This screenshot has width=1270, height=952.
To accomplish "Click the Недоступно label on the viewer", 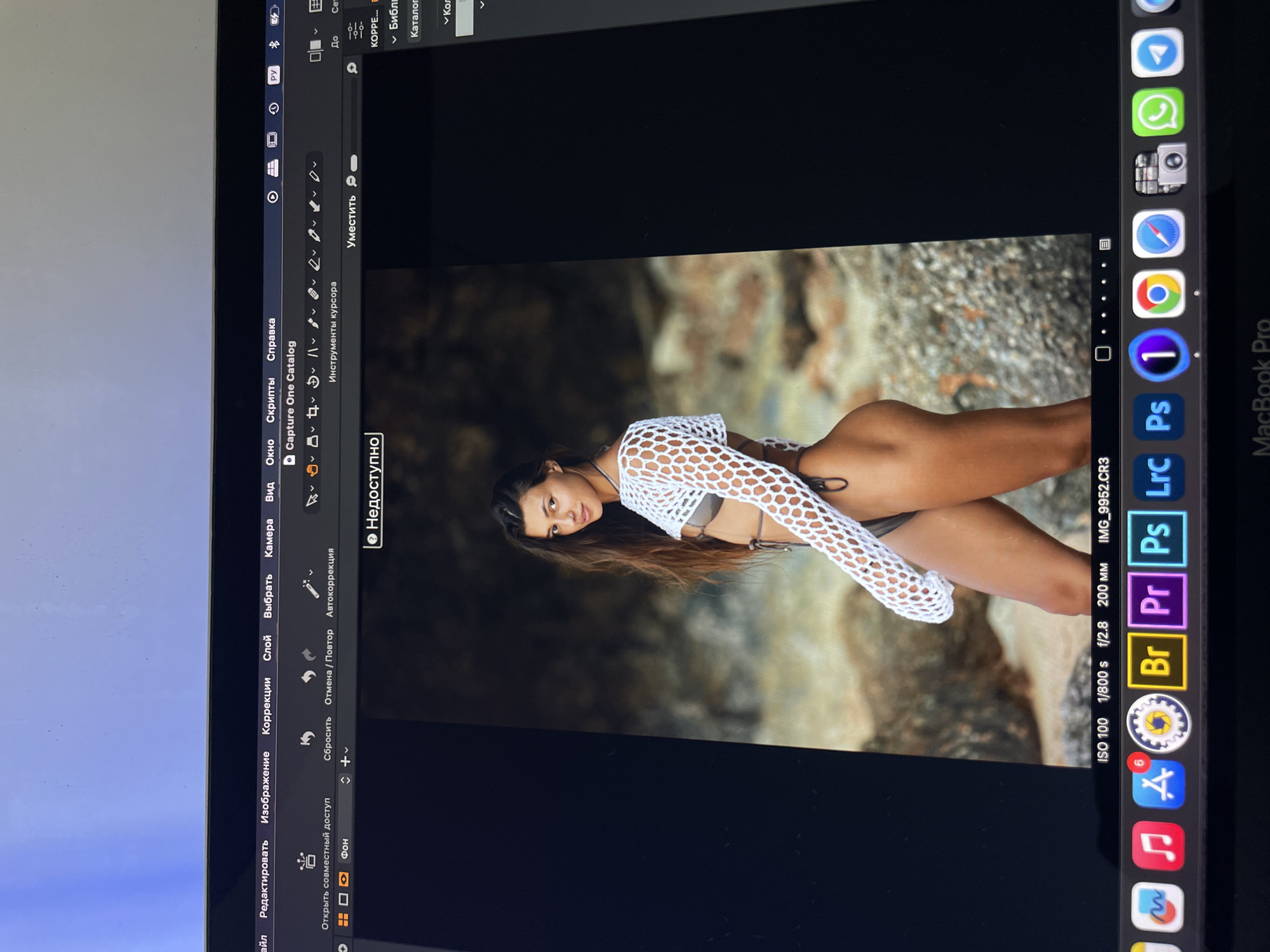I will [373, 490].
